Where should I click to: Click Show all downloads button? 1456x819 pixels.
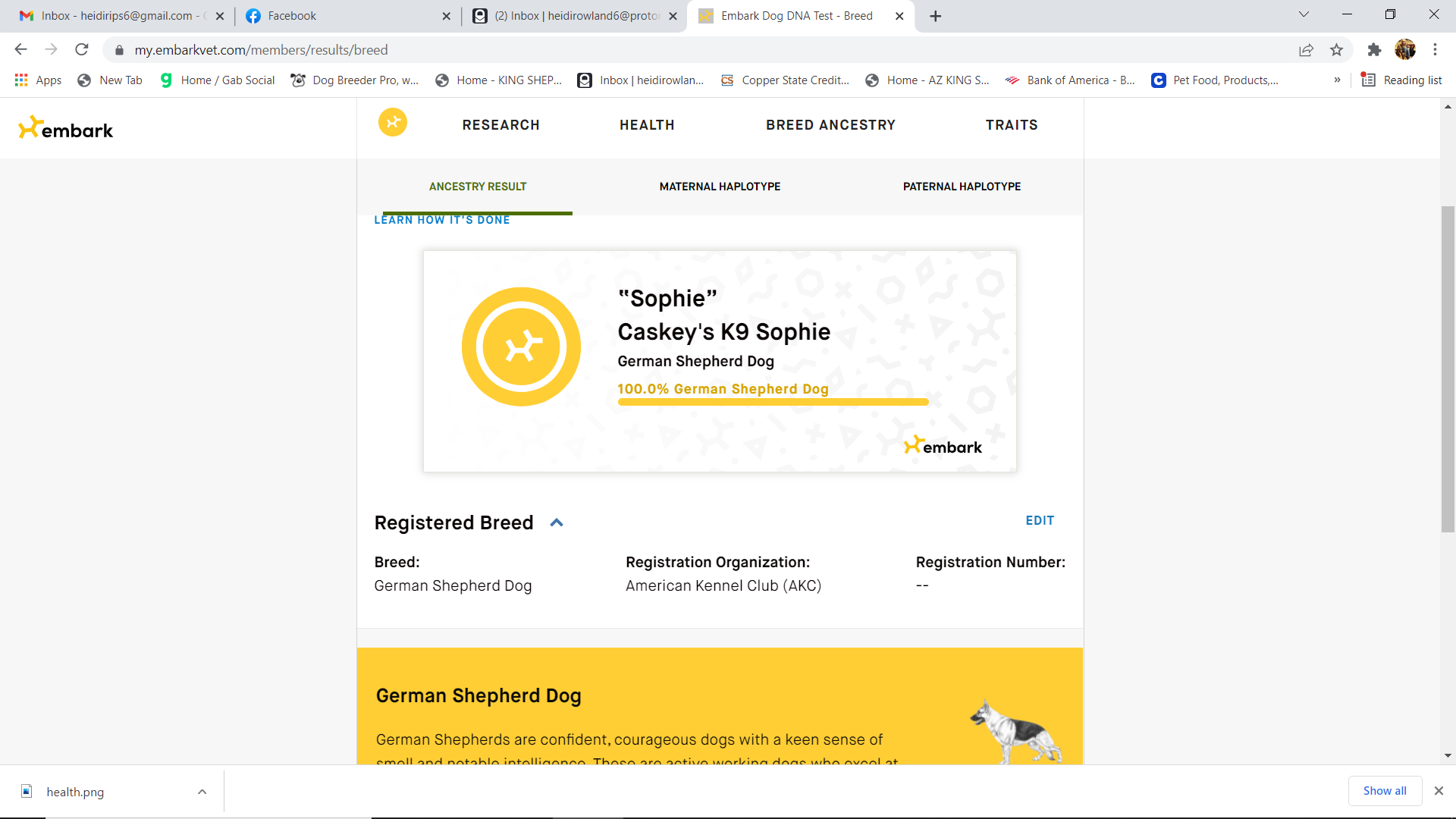(x=1385, y=791)
